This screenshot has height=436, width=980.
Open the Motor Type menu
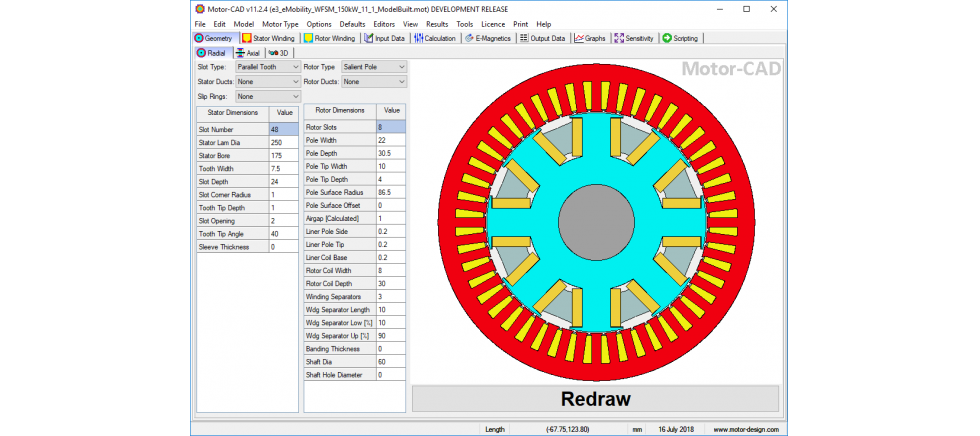(x=280, y=24)
